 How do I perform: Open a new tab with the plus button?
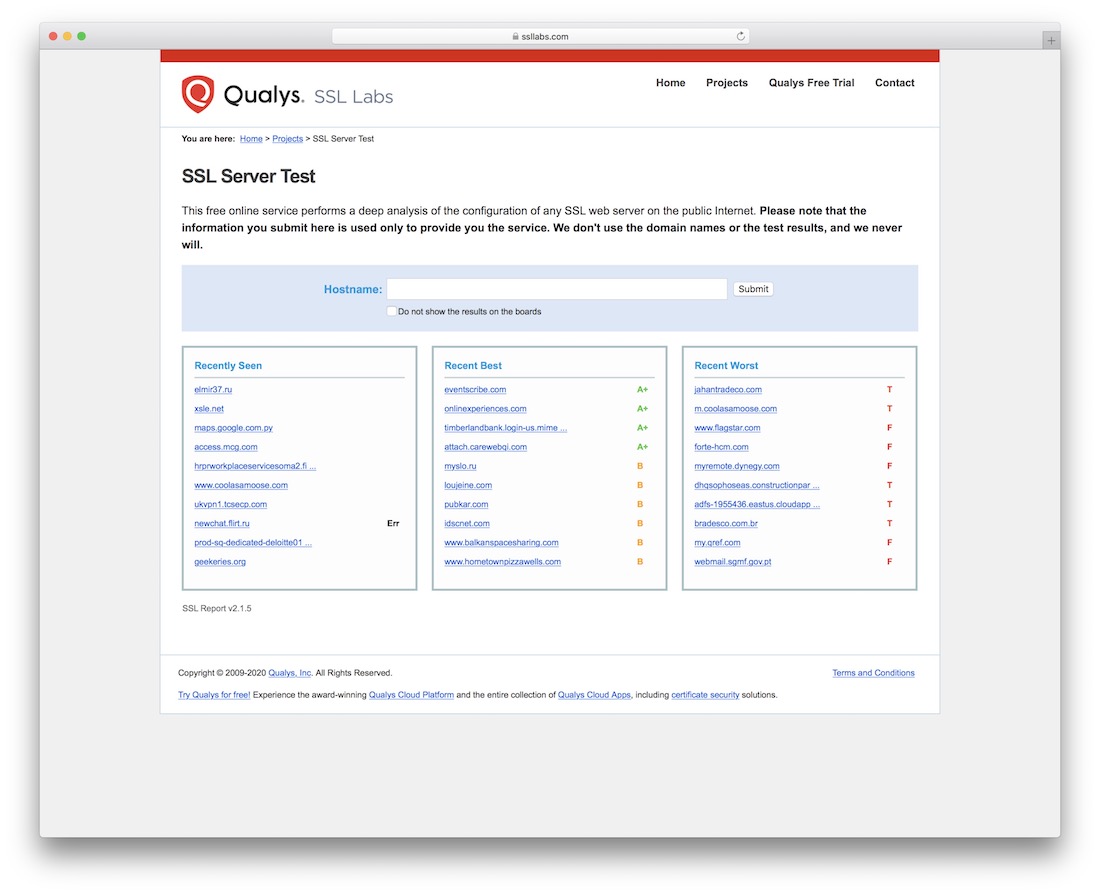pyautogui.click(x=1050, y=41)
